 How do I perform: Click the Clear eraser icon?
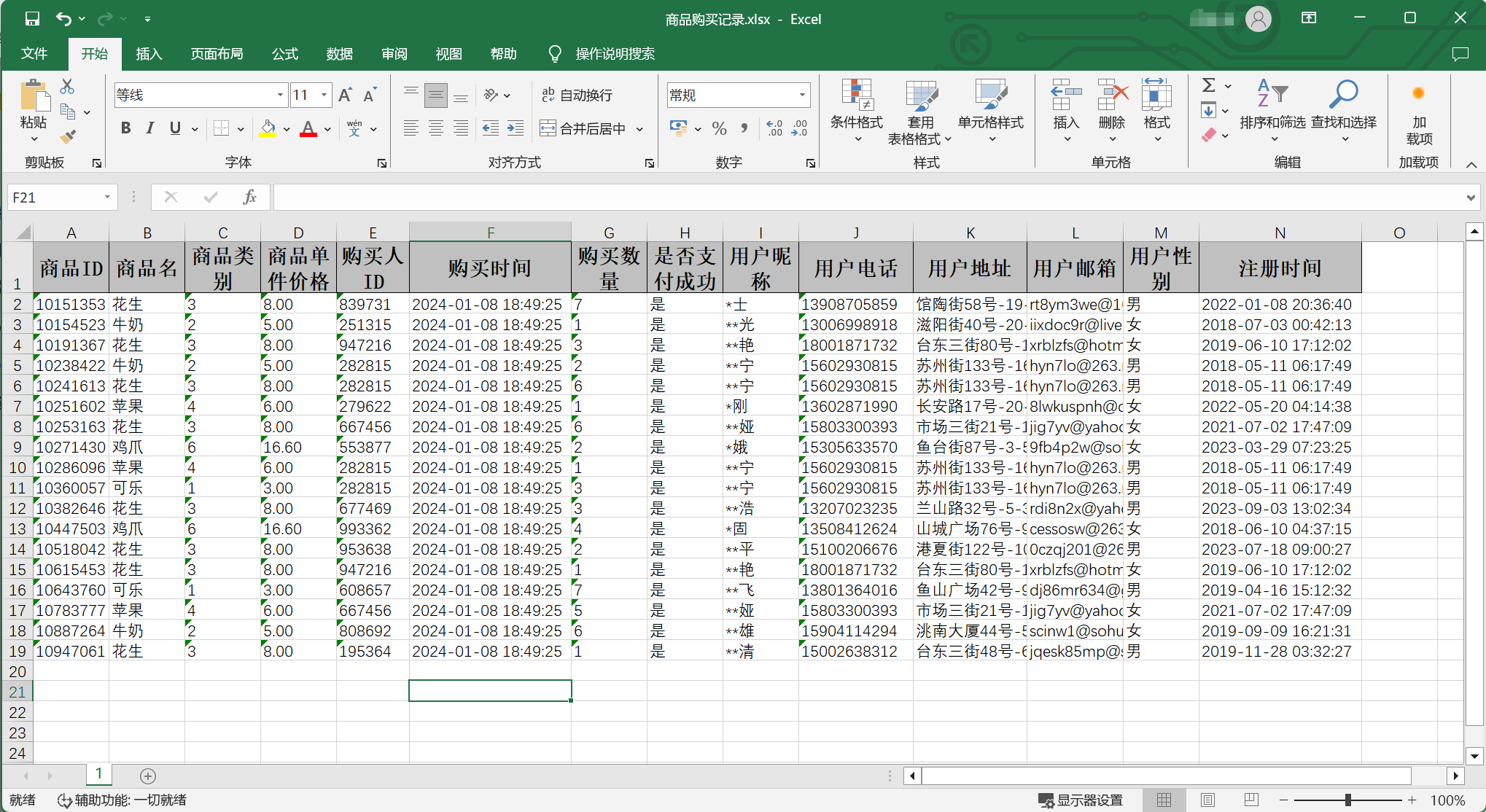pyautogui.click(x=1208, y=135)
